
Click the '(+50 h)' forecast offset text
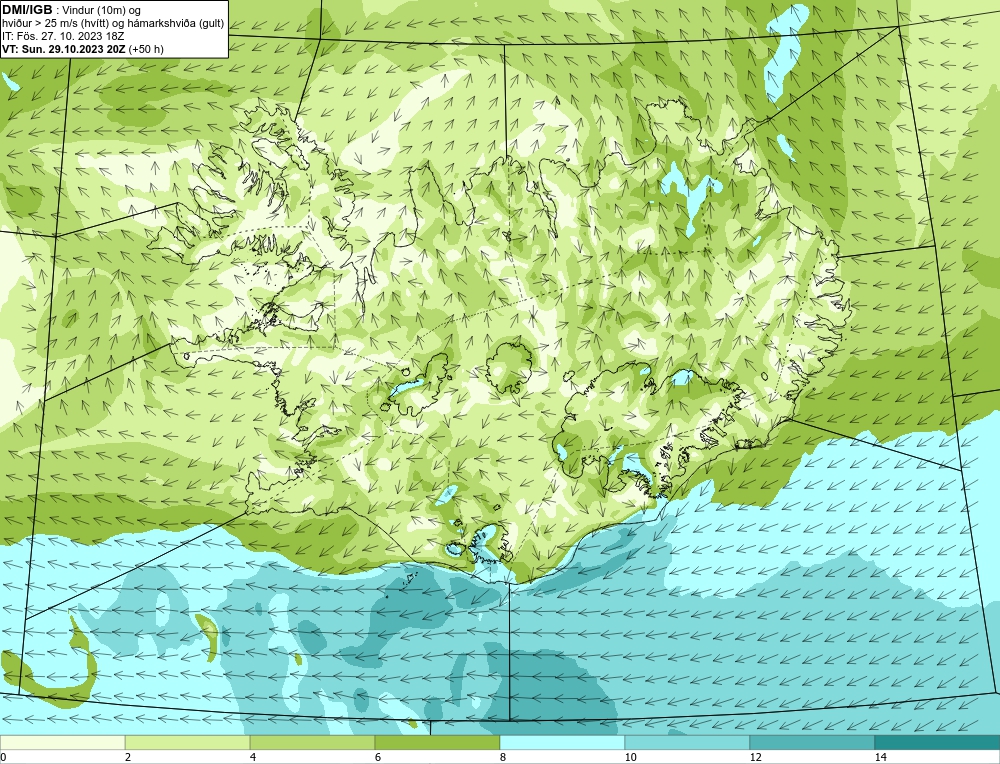pos(146,49)
